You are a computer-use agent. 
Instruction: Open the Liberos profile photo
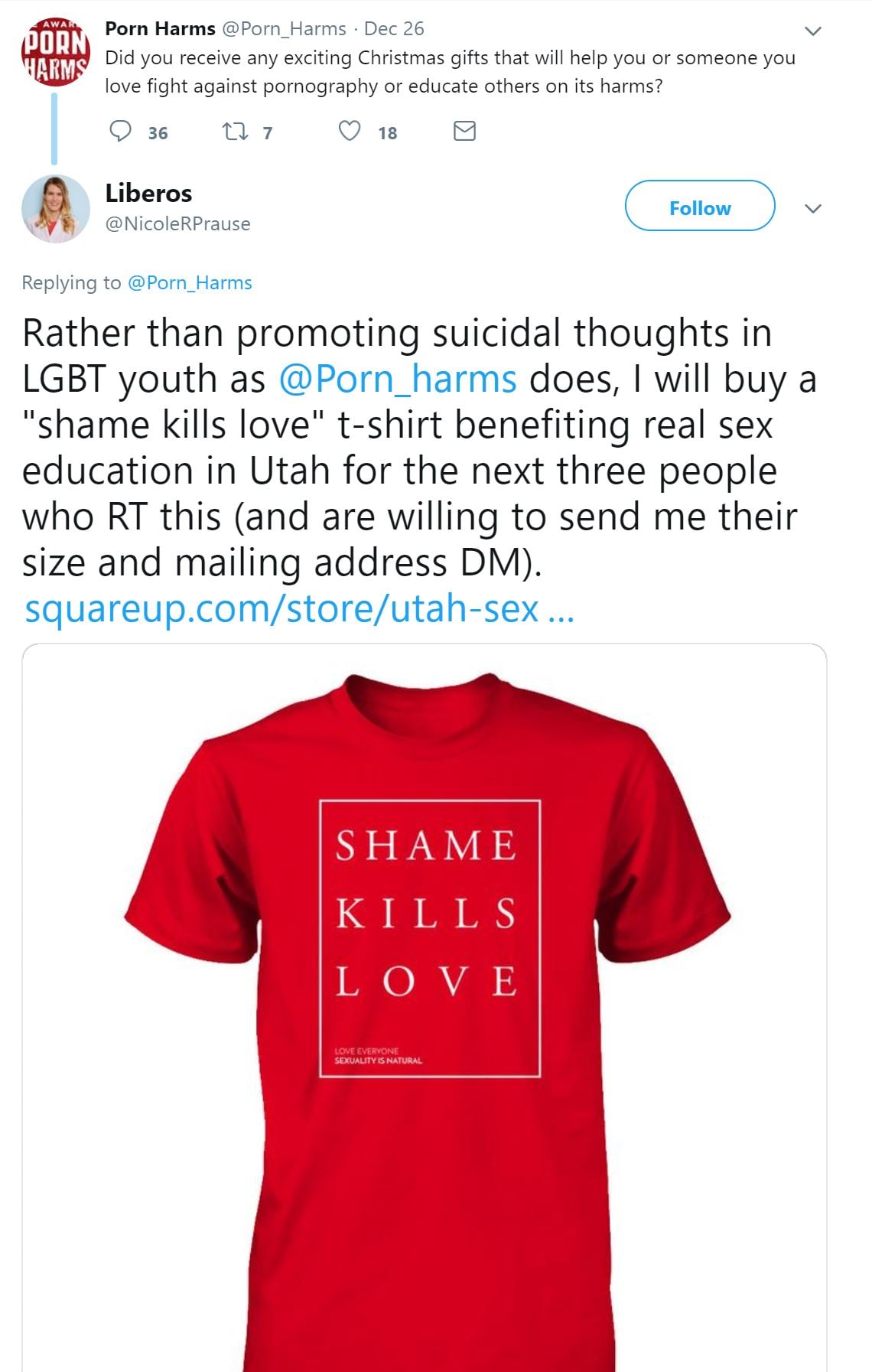click(x=56, y=209)
